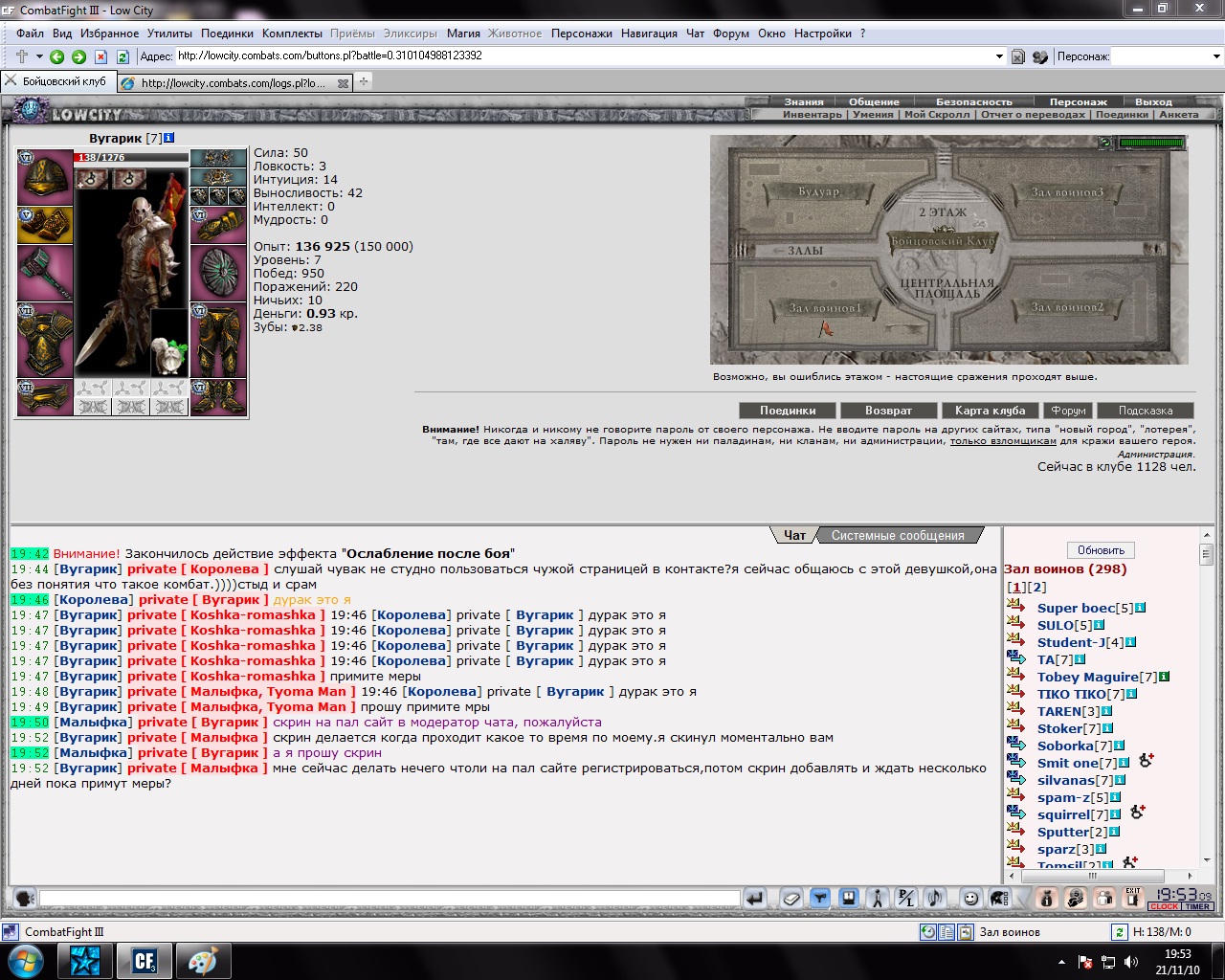Open the smiley emoticons icon
The height and width of the screenshot is (980, 1225).
[970, 899]
